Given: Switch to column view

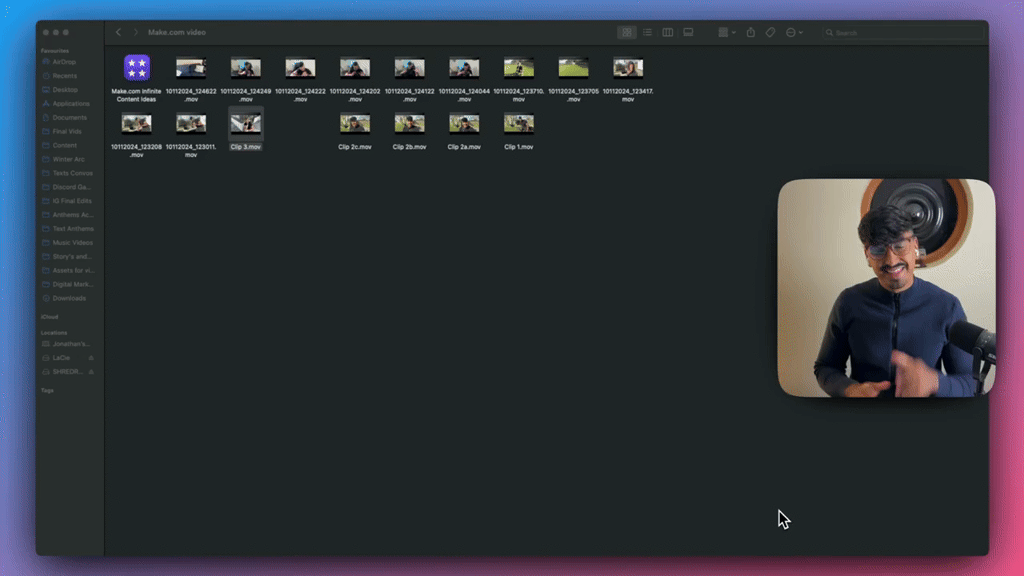Looking at the screenshot, I should click(668, 32).
